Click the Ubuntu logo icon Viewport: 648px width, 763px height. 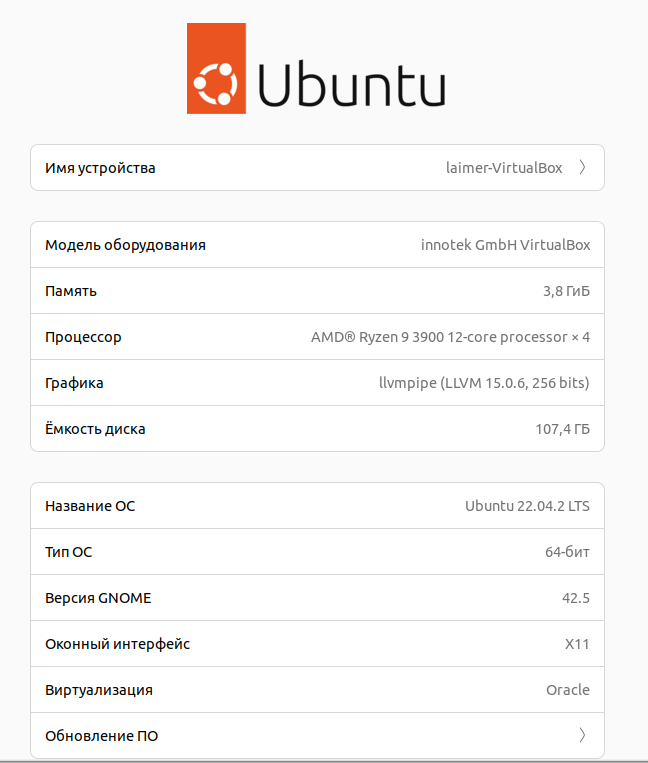tap(216, 68)
